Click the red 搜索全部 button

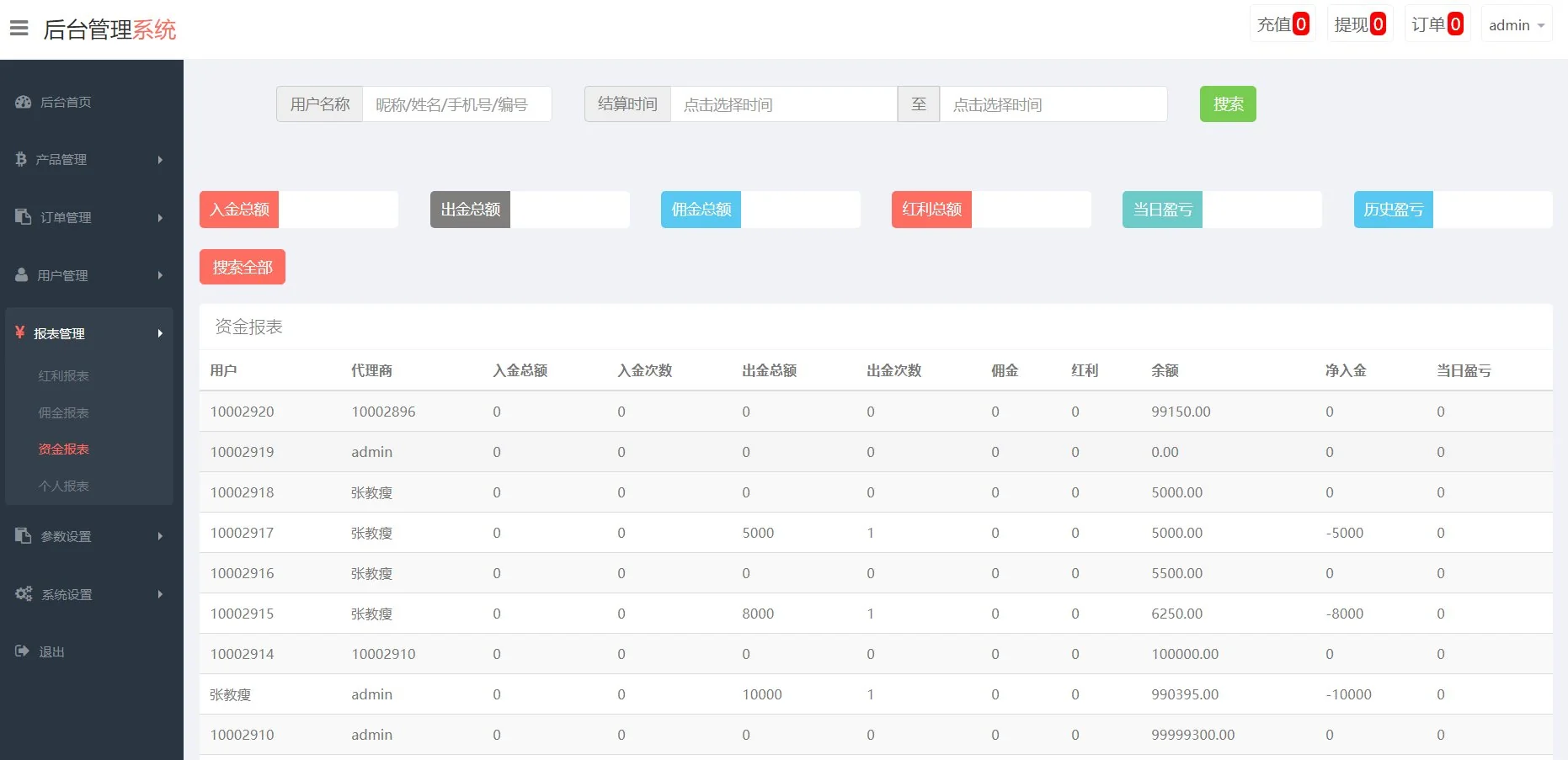pyautogui.click(x=243, y=268)
